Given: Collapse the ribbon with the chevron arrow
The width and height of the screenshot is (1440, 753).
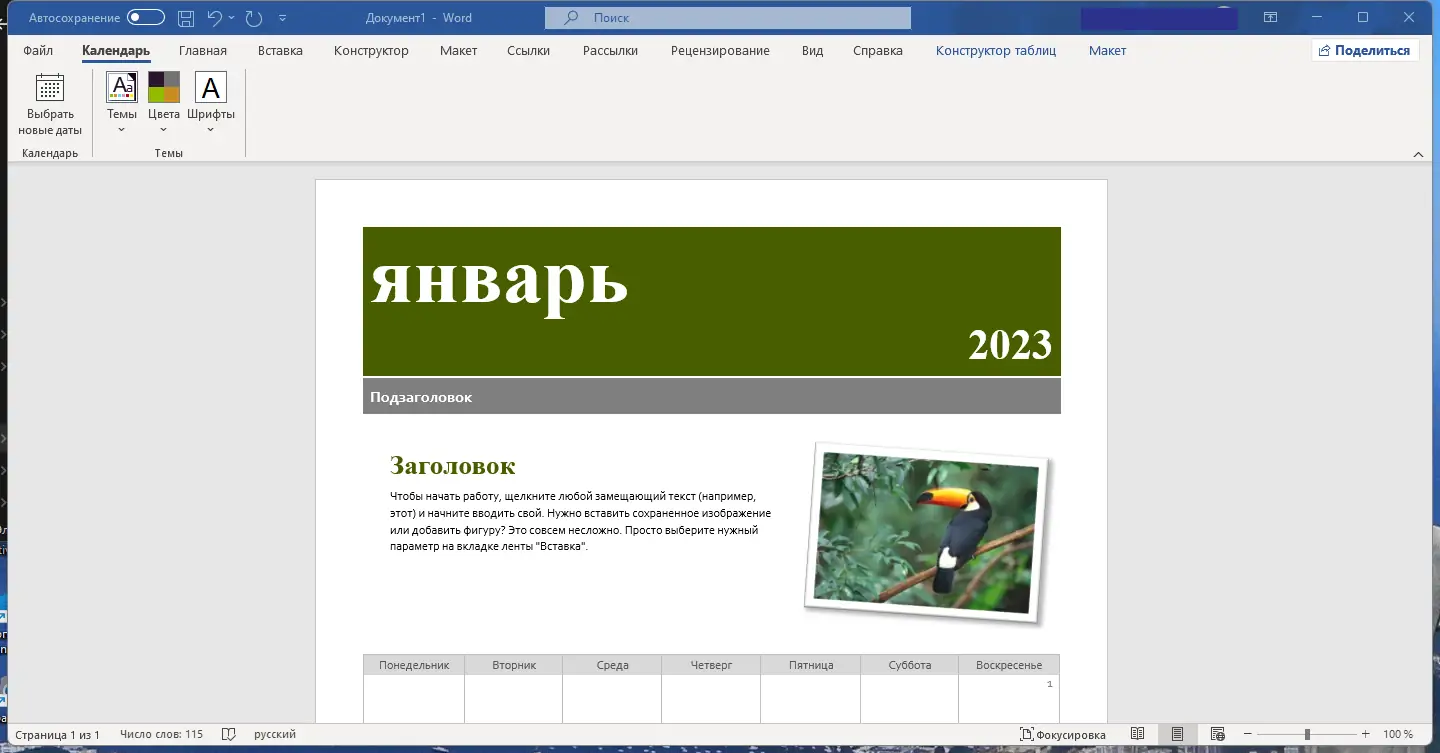Looking at the screenshot, I should [x=1418, y=154].
